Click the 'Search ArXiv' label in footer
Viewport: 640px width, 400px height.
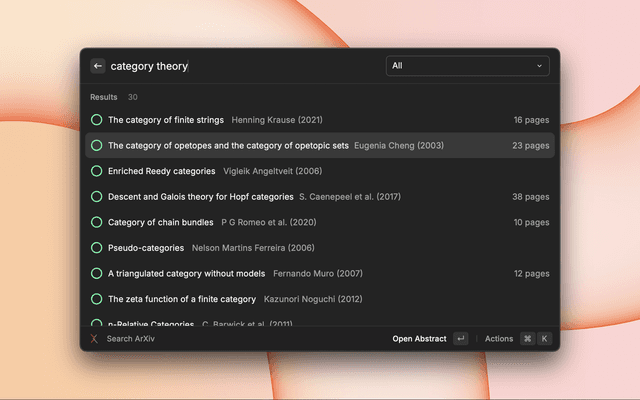(x=131, y=339)
